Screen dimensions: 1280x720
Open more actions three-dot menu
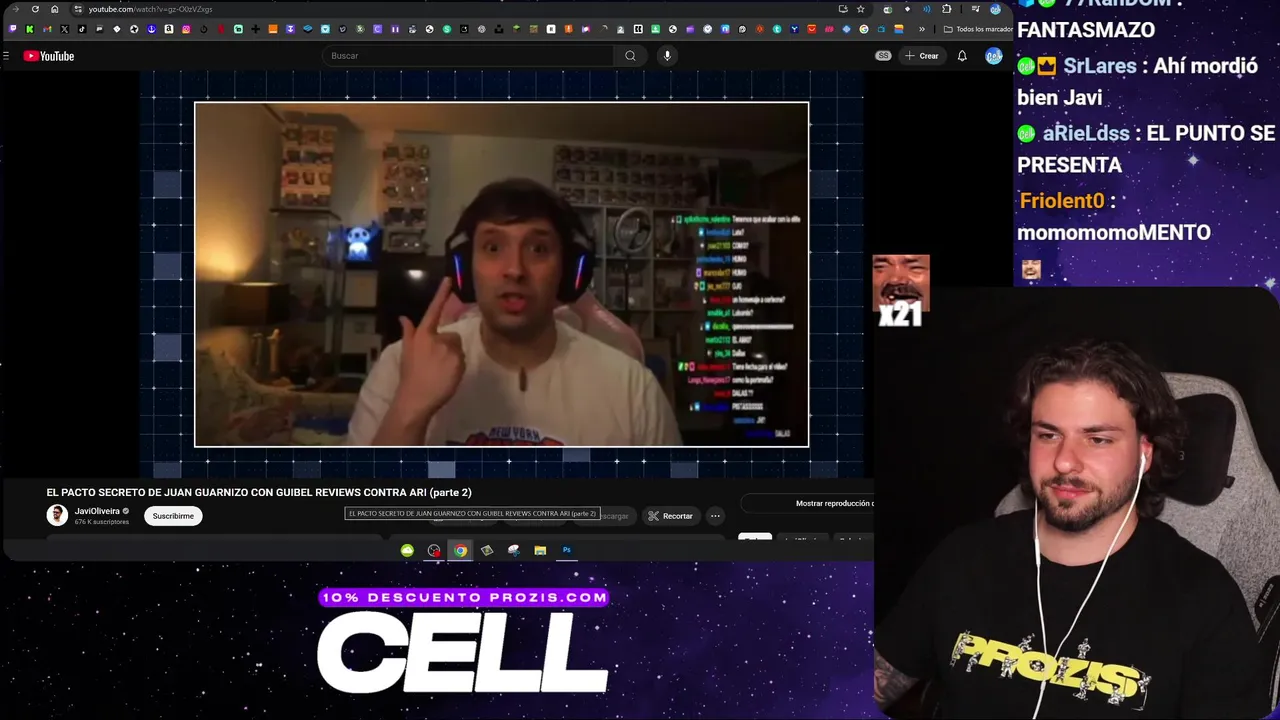(715, 516)
